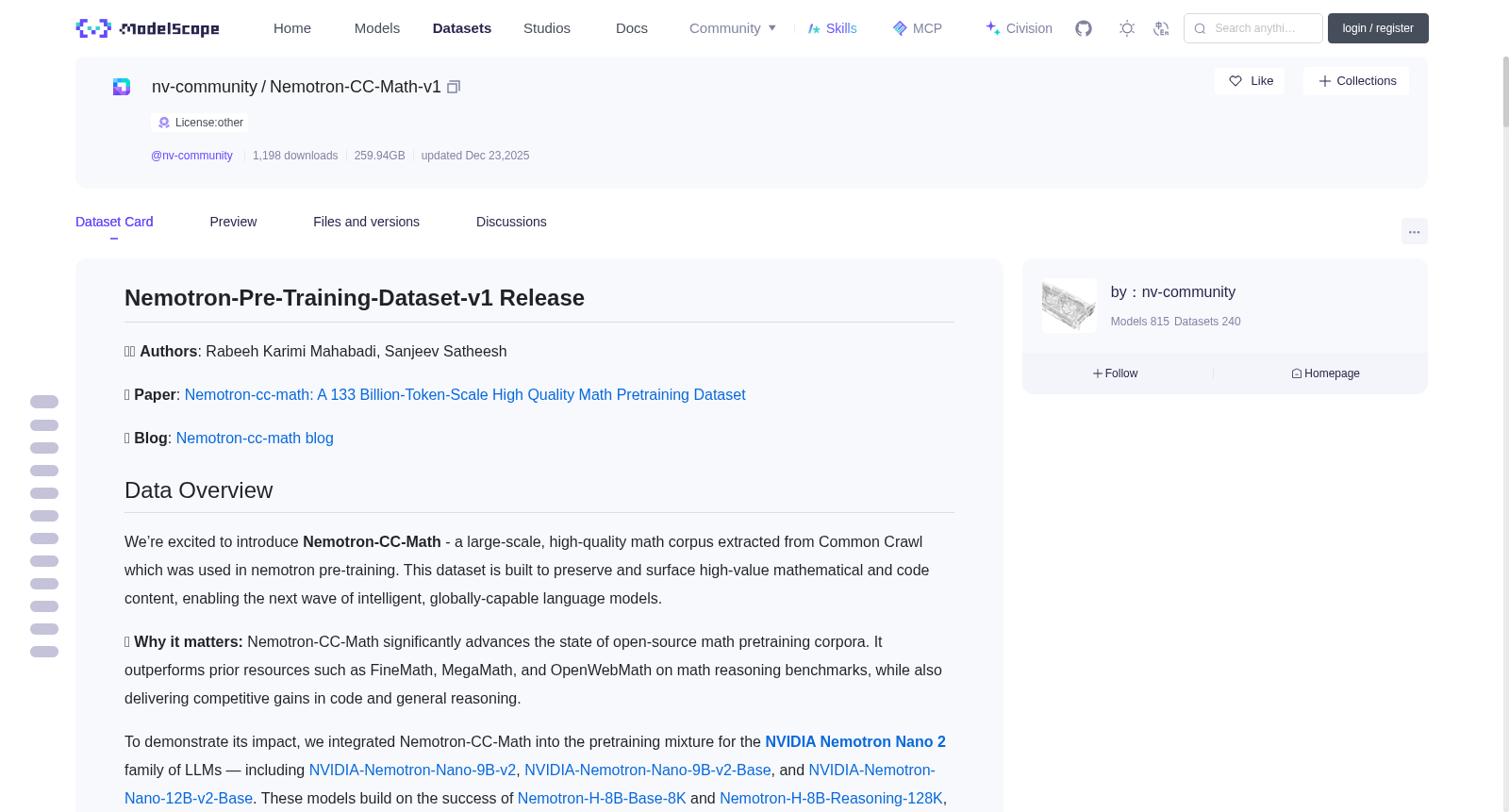This screenshot has height=812, width=1509.
Task: Like this dataset
Action: 1250,81
